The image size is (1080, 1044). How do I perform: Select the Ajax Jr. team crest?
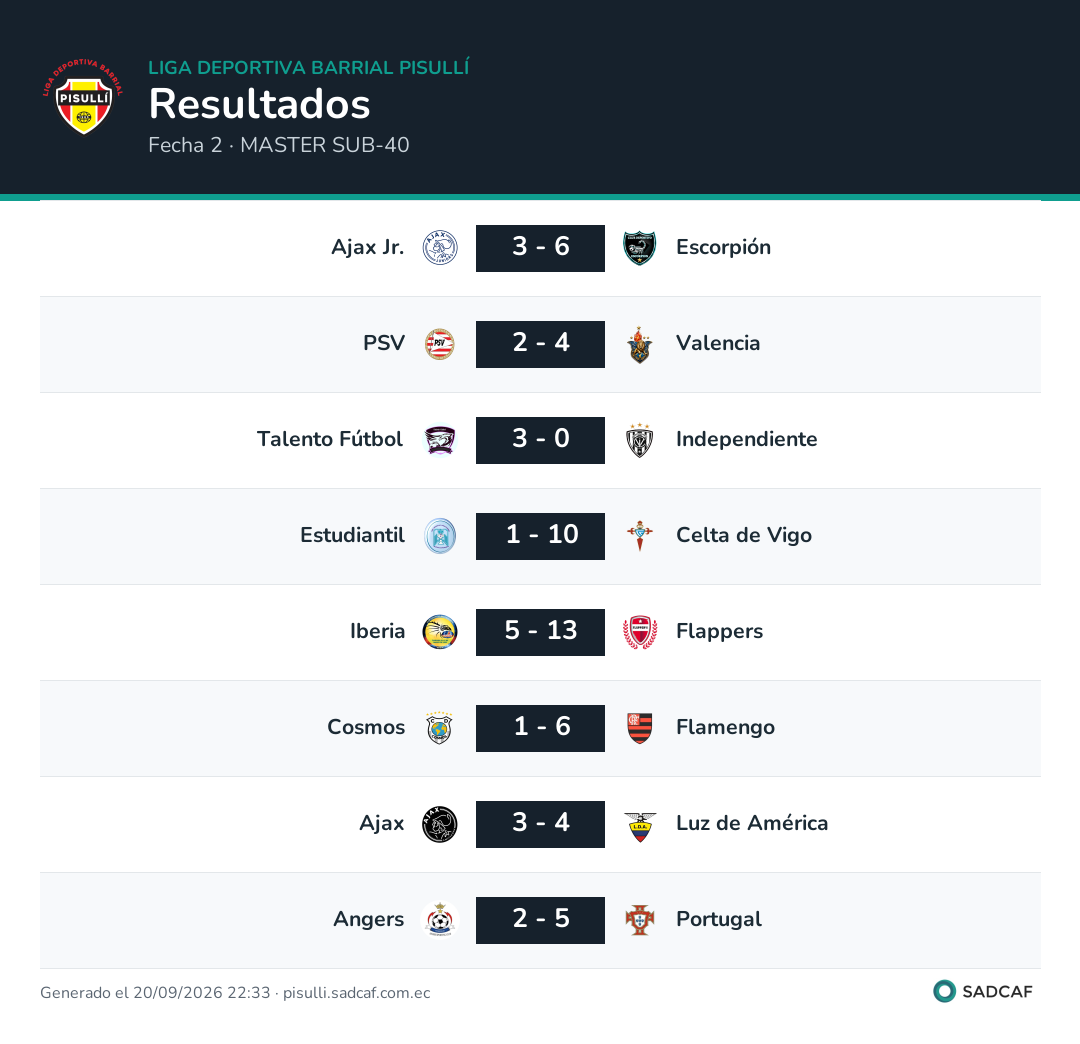[x=439, y=248]
